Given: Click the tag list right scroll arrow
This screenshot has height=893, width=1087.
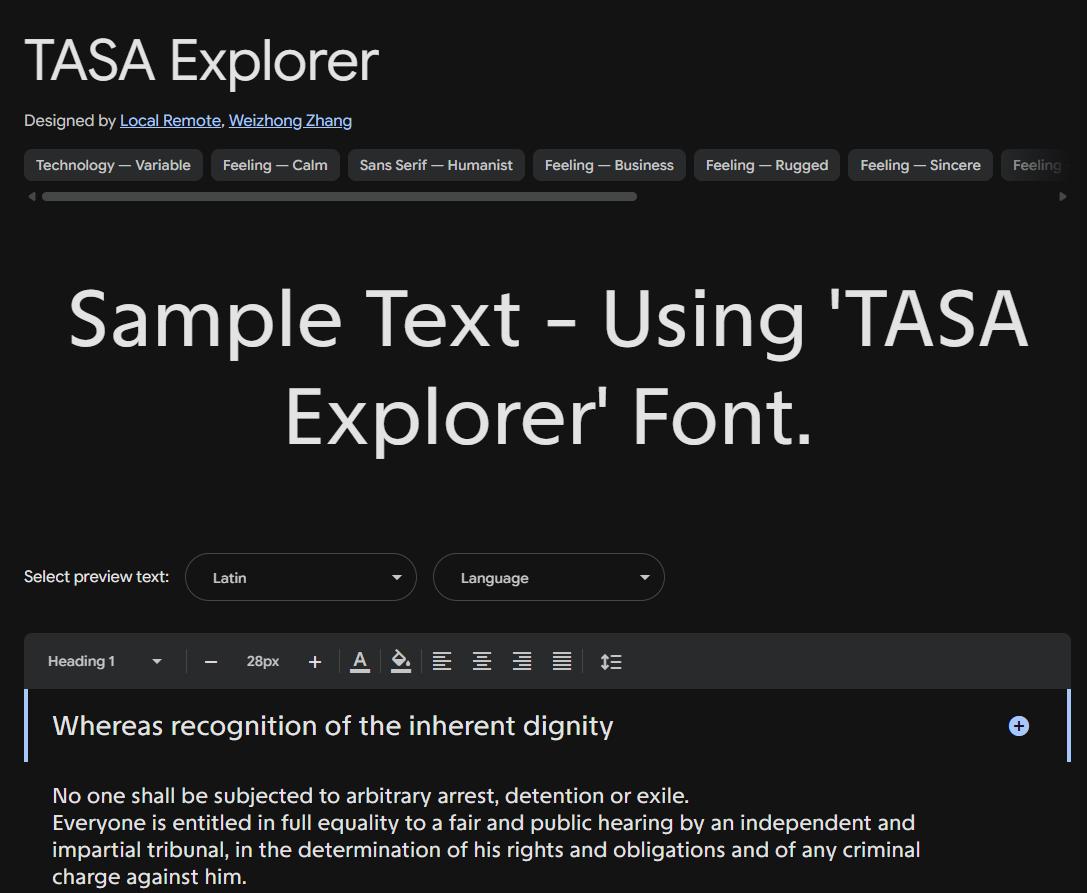Looking at the screenshot, I should pos(1063,196).
